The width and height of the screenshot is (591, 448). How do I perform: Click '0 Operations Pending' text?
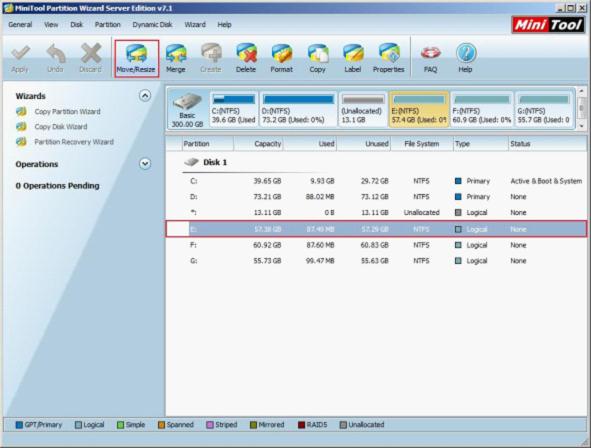pos(57,186)
